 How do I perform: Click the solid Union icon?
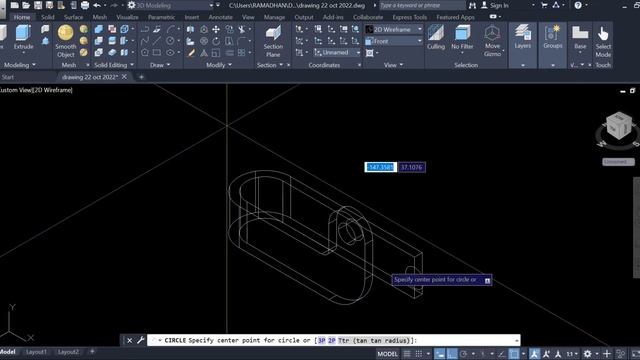99,29
